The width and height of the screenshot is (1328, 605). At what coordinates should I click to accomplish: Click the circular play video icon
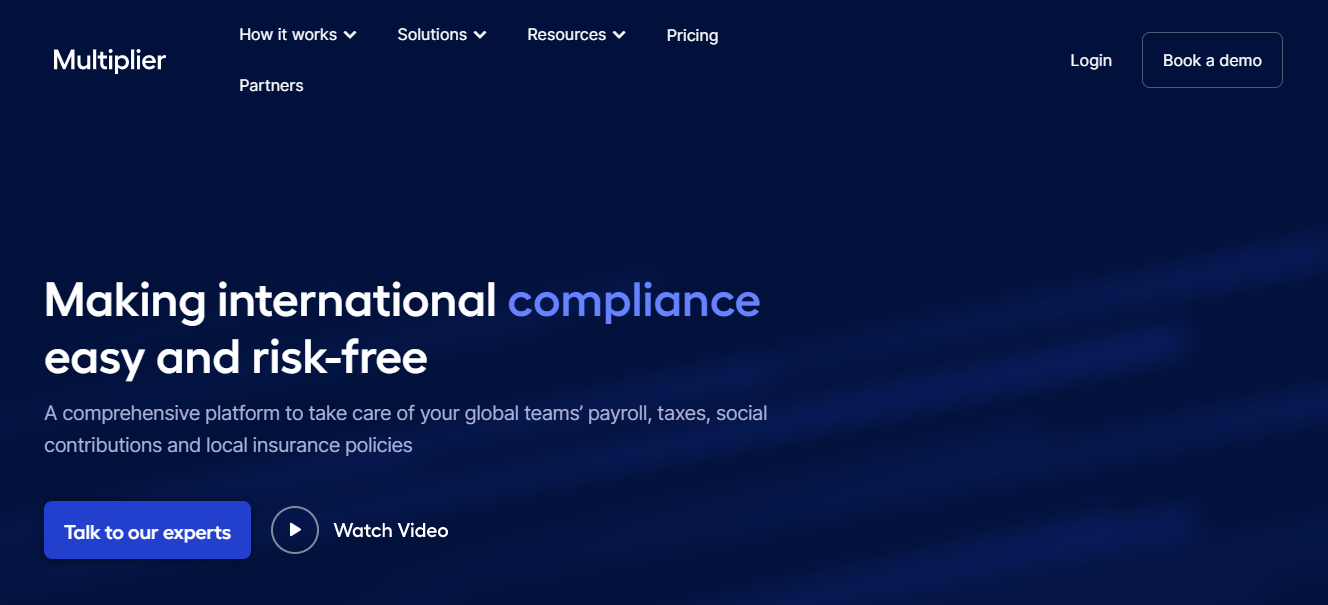coord(295,530)
